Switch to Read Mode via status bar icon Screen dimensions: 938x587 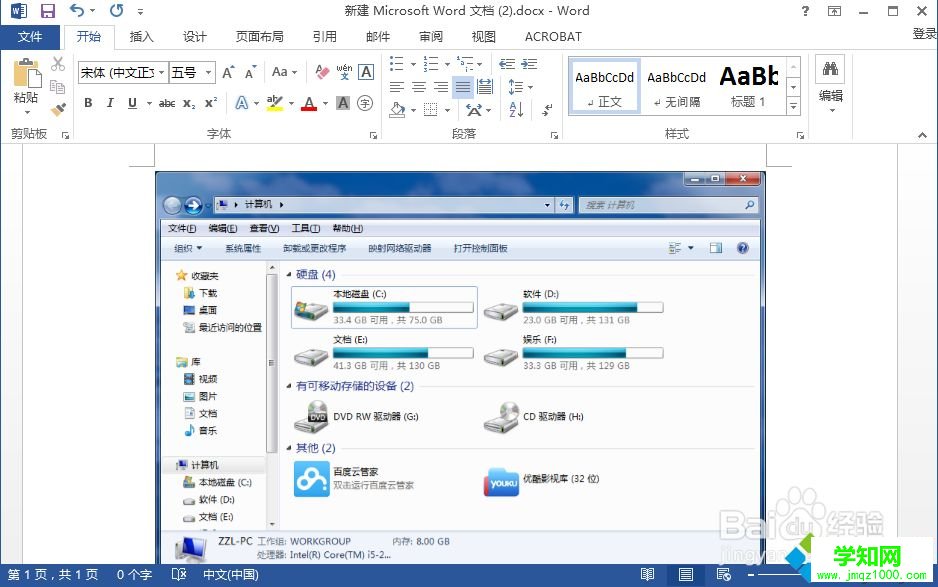pos(648,575)
